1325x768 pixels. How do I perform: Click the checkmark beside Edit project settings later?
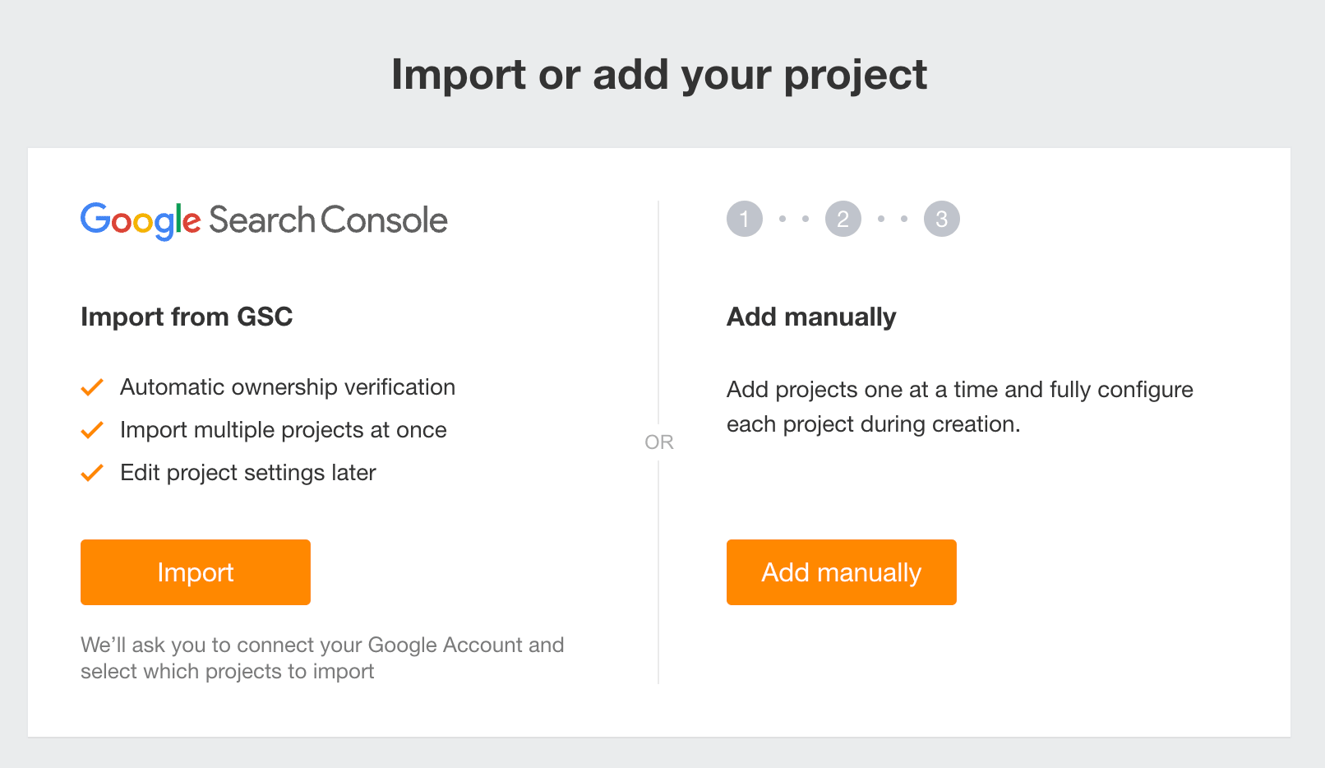click(92, 472)
